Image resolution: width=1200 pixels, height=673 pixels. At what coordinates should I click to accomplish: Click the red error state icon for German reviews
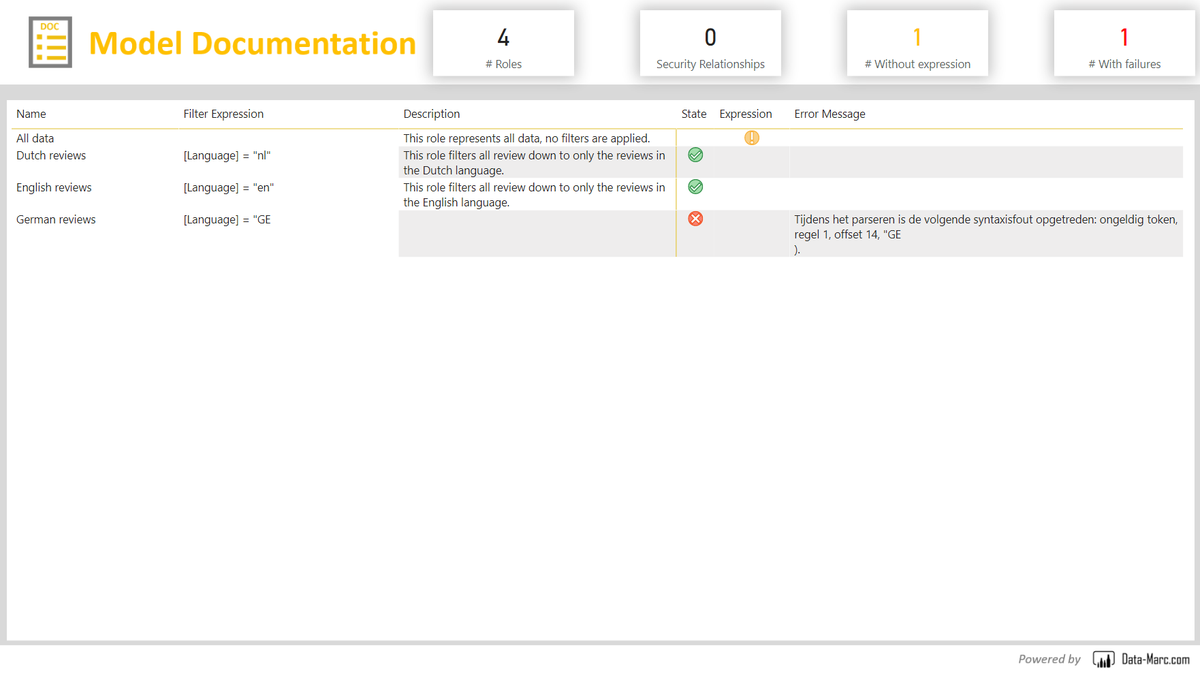pyautogui.click(x=695, y=219)
